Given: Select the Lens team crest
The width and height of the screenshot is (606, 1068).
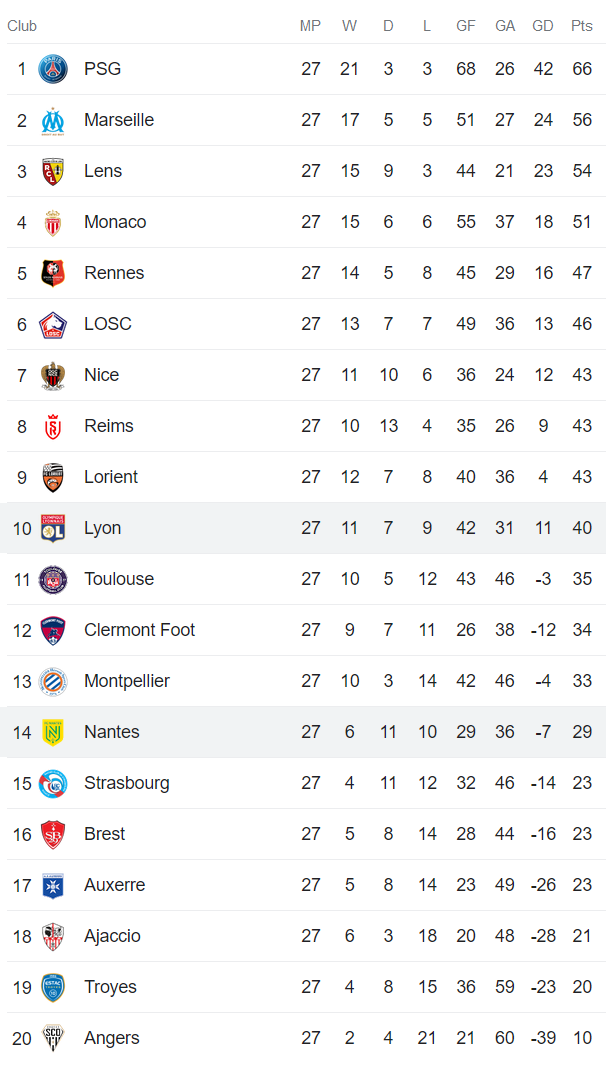Looking at the screenshot, I should point(53,171).
